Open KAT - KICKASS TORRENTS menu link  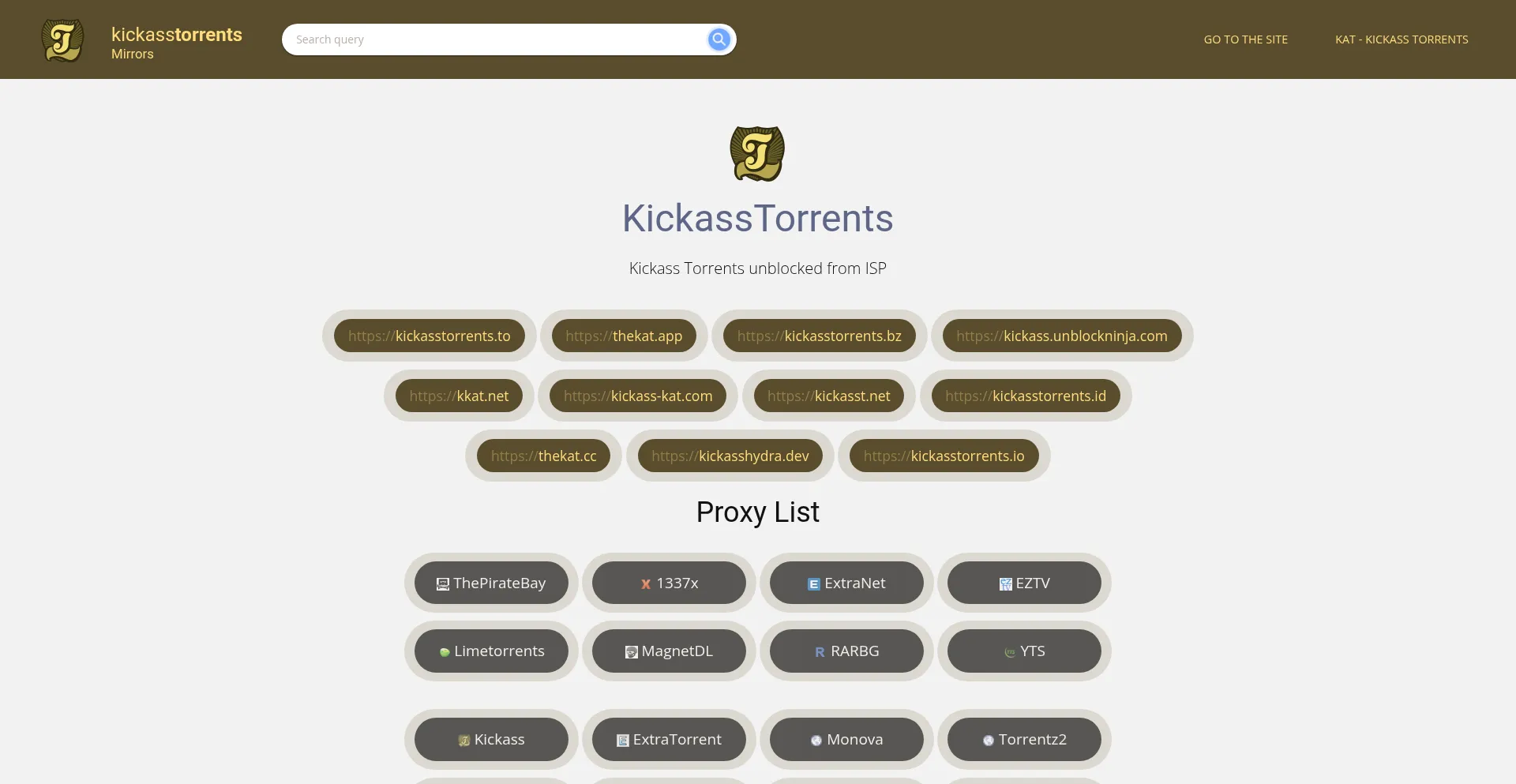[1402, 39]
